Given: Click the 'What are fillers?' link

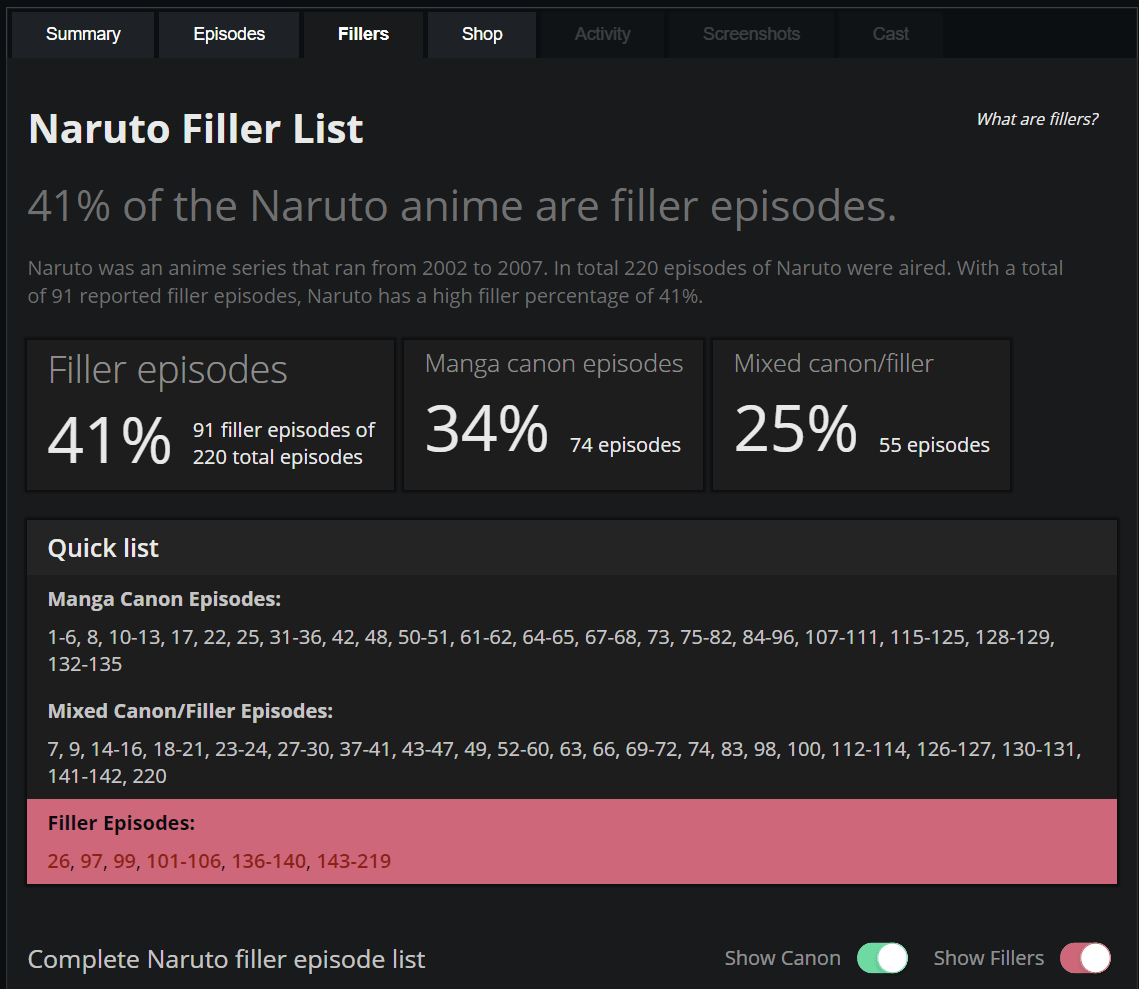Looking at the screenshot, I should tap(1037, 119).
